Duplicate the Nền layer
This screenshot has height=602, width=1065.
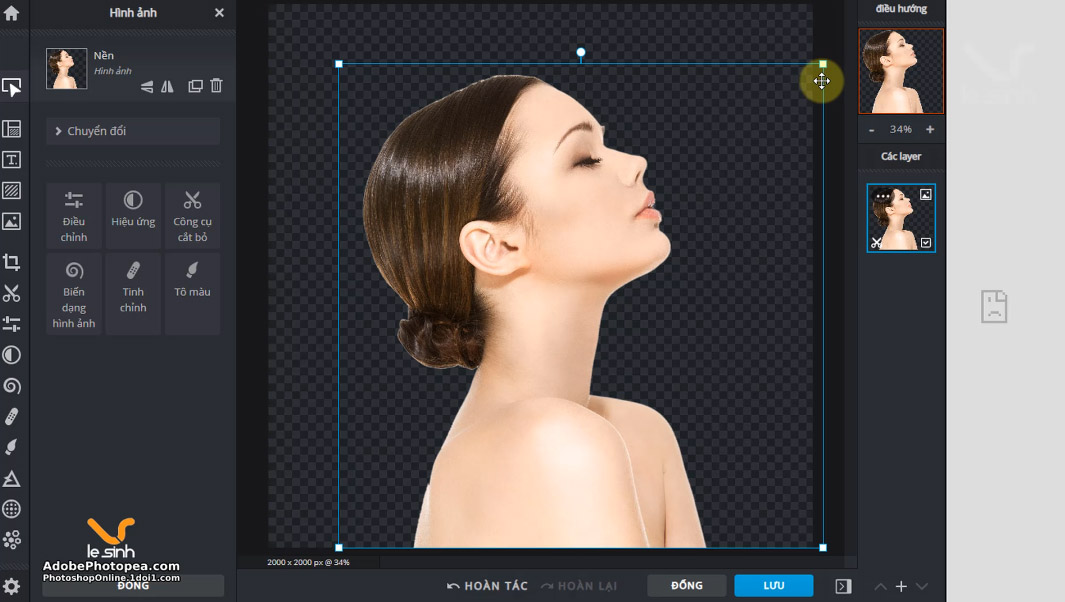[x=195, y=86]
